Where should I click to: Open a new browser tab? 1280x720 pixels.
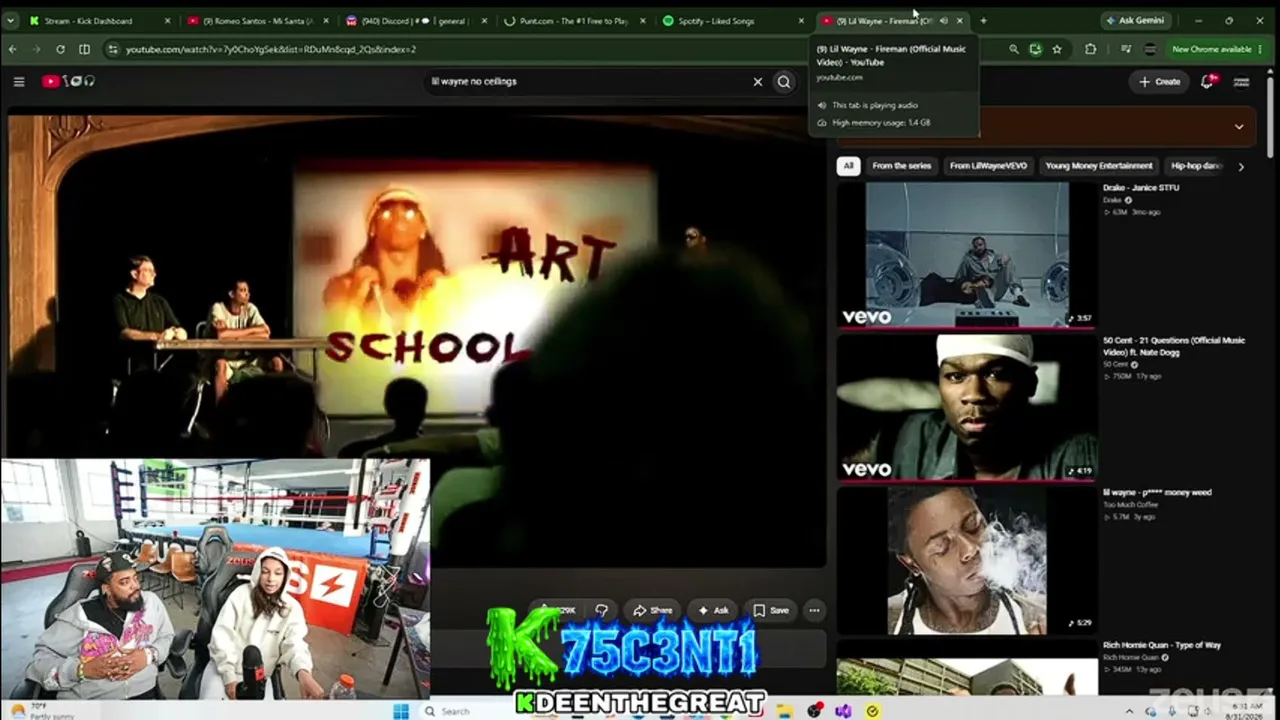pos(983,20)
